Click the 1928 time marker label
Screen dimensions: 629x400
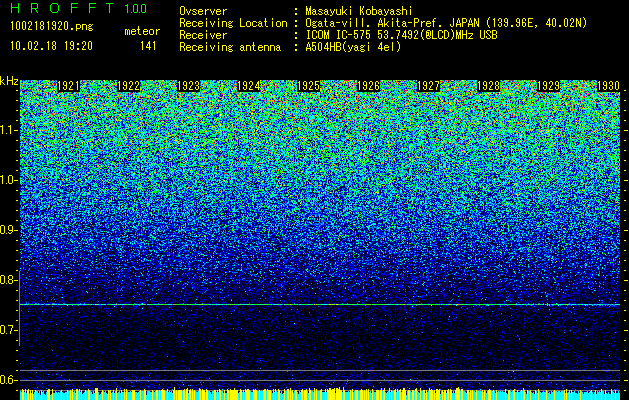click(x=489, y=86)
